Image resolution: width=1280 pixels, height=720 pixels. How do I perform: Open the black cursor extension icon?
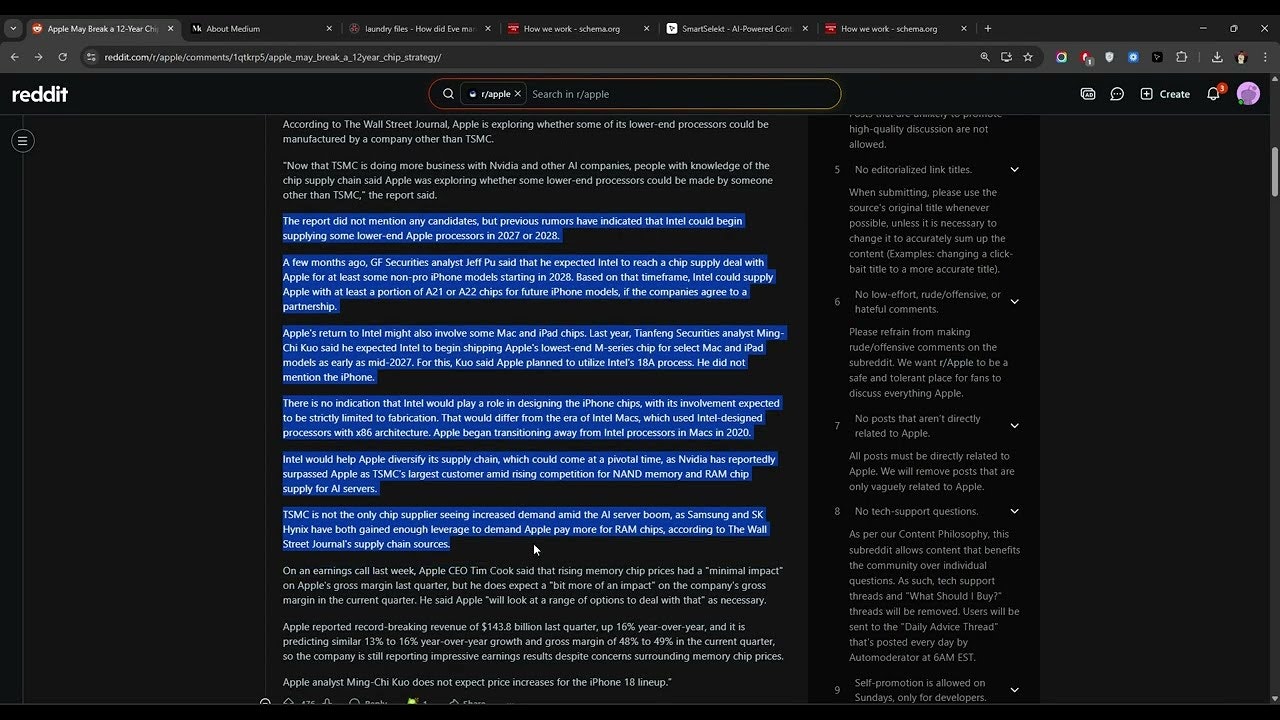tap(1157, 57)
